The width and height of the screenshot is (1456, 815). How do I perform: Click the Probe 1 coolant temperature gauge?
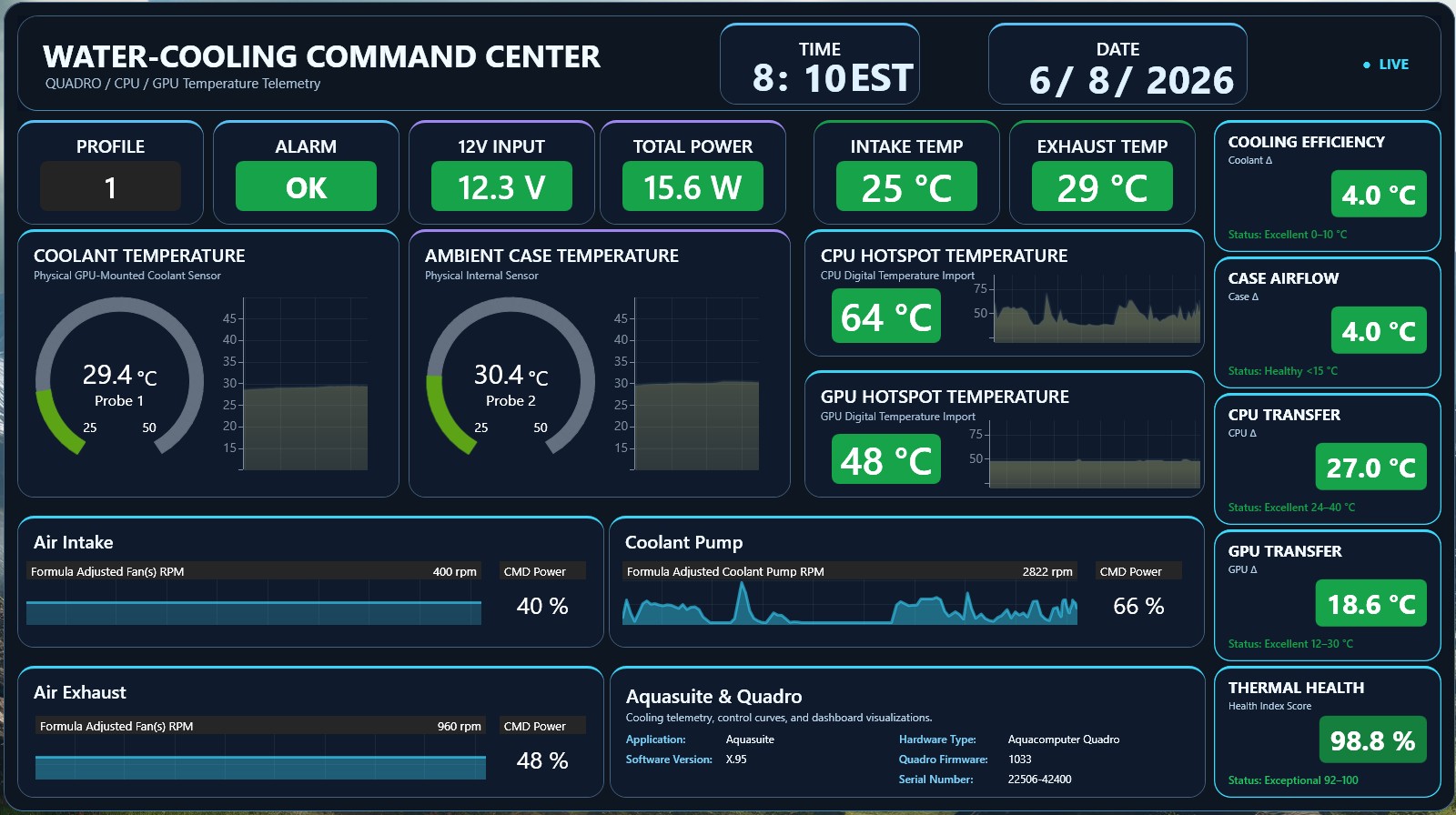[119, 377]
